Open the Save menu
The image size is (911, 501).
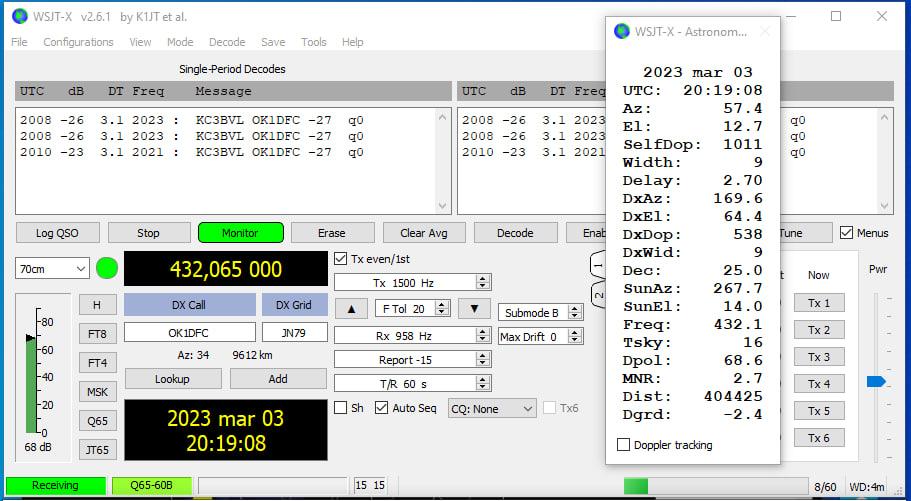click(x=273, y=42)
